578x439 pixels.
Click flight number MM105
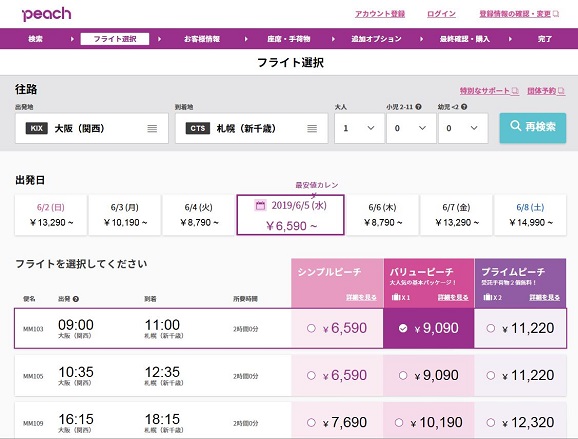[x=33, y=376]
